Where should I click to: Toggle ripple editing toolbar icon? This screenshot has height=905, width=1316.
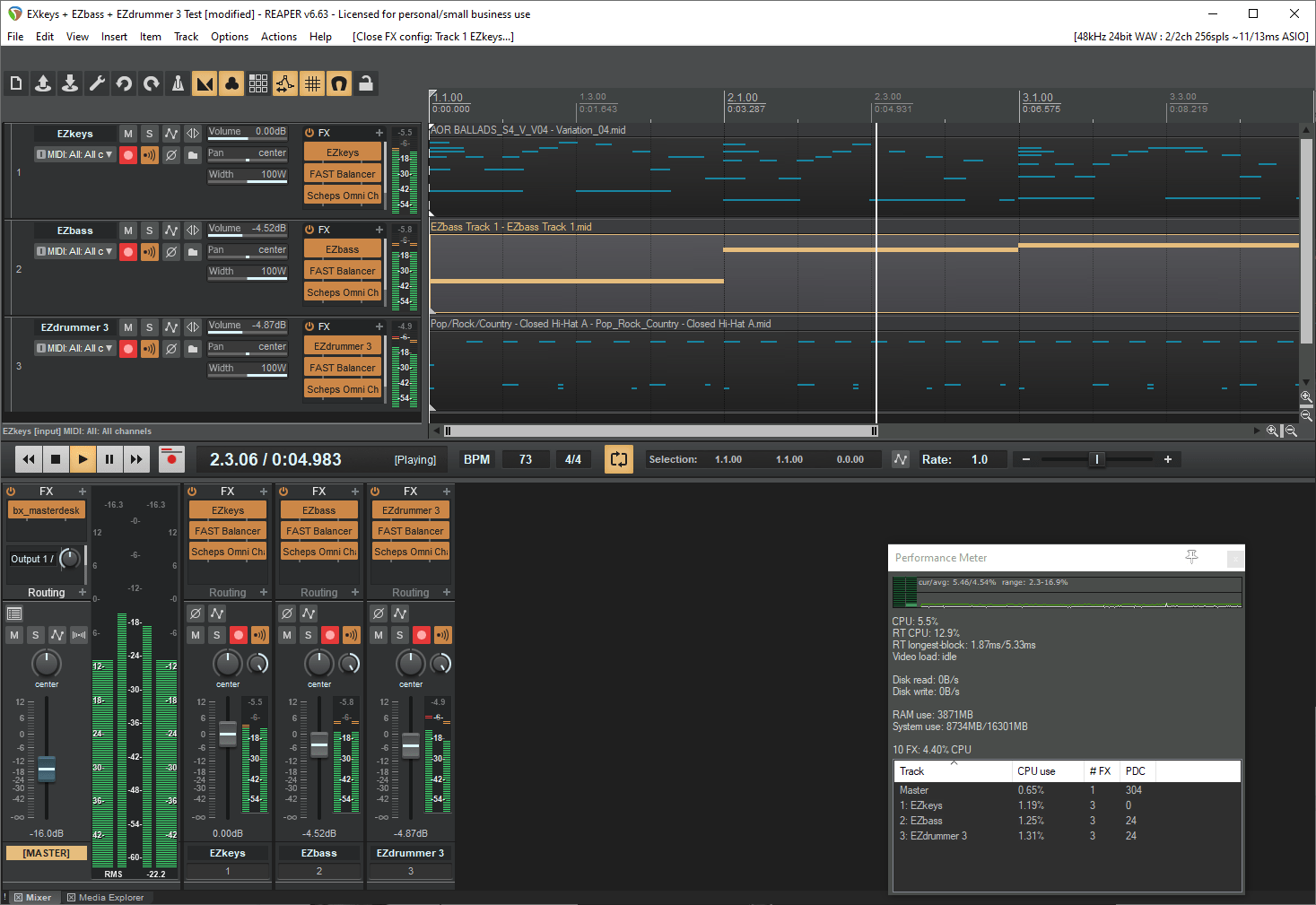point(258,83)
